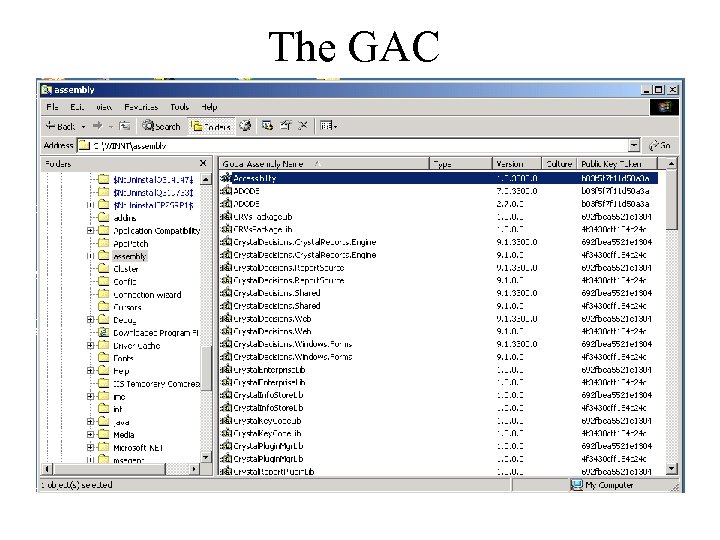Click My Computer status bar icon
The image size is (720, 540).
coord(577,485)
